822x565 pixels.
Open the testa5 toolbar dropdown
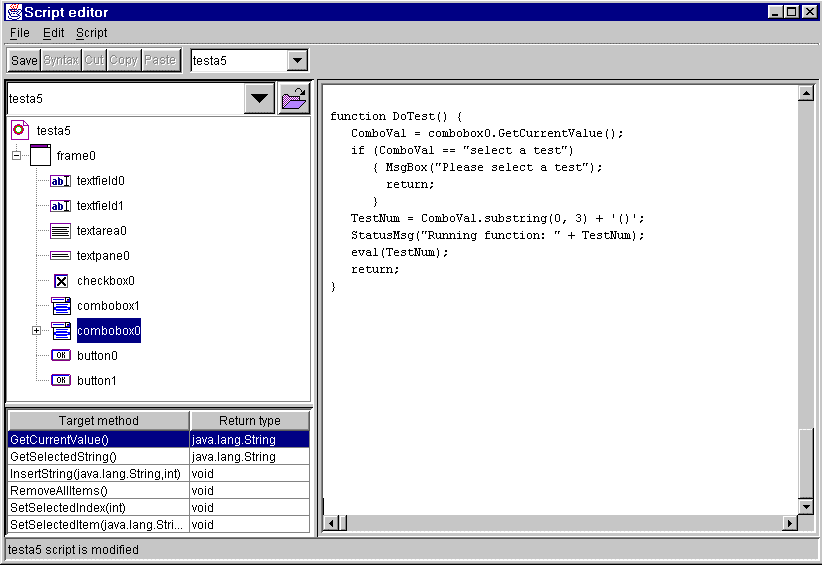point(297,61)
